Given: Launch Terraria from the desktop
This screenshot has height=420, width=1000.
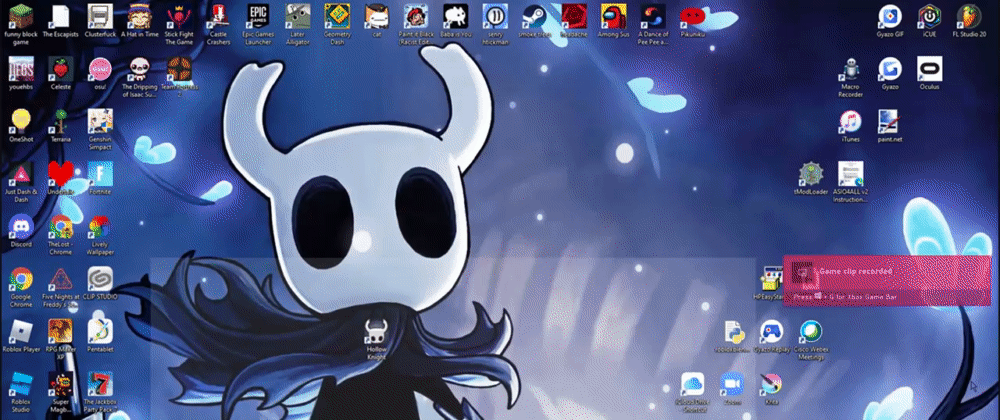Looking at the screenshot, I should click(61, 126).
